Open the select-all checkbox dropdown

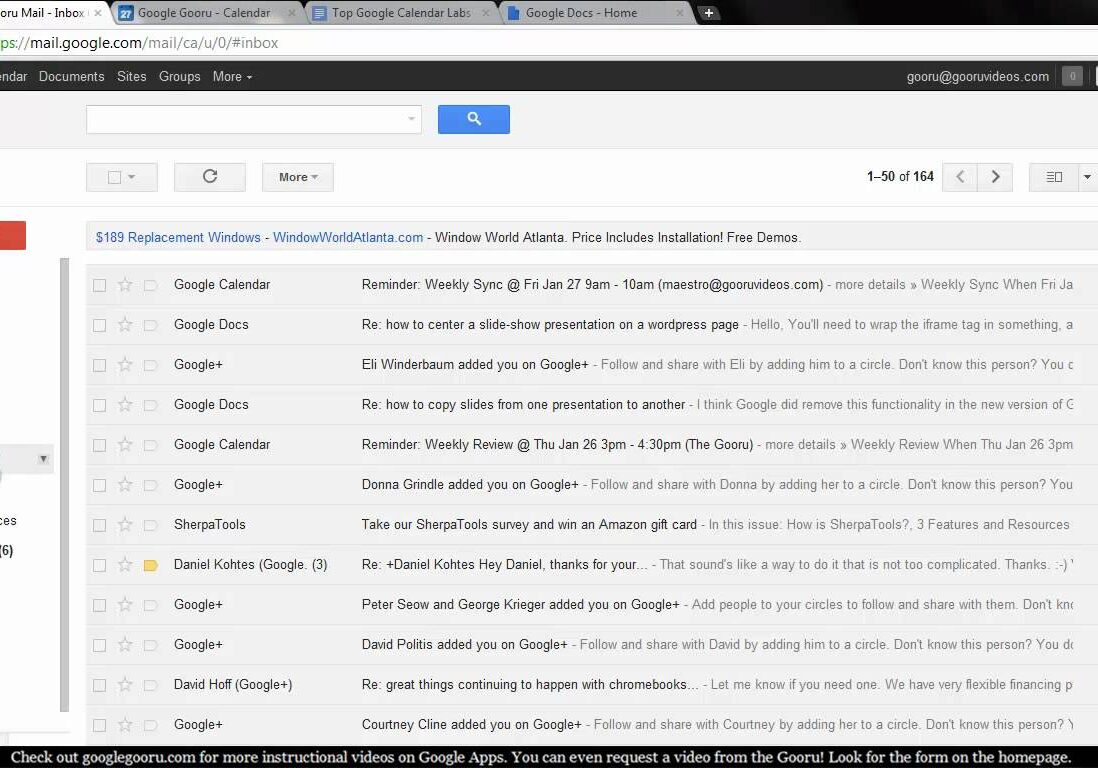(131, 177)
